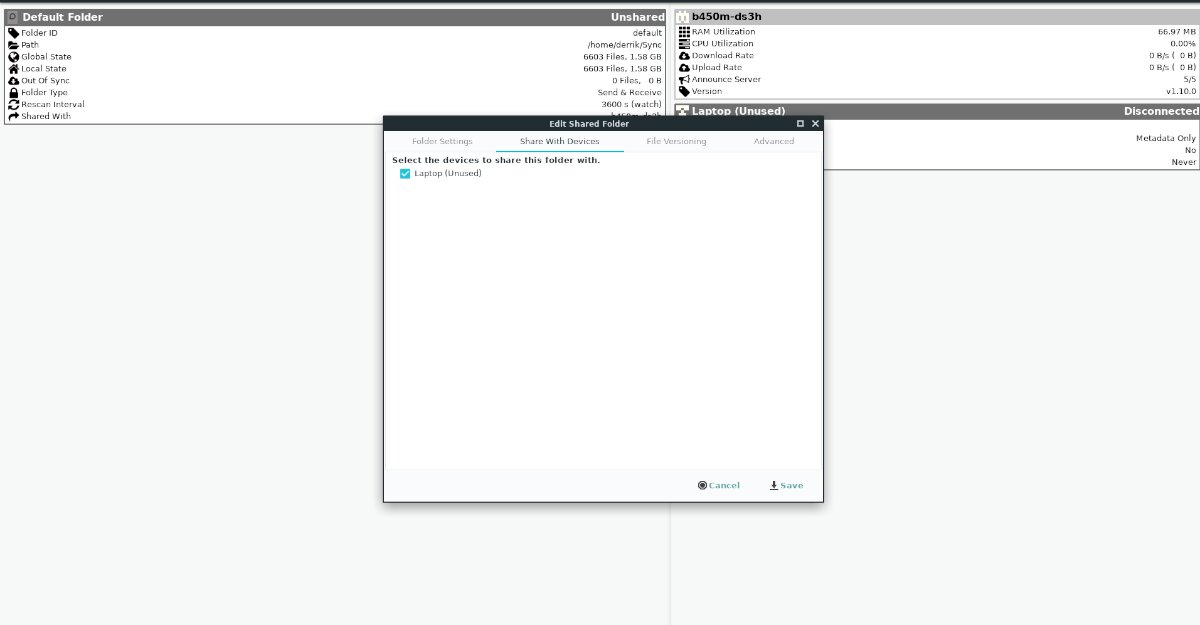1200x625 pixels.
Task: Click the megaphone icon beside Announce Server
Action: point(684,79)
